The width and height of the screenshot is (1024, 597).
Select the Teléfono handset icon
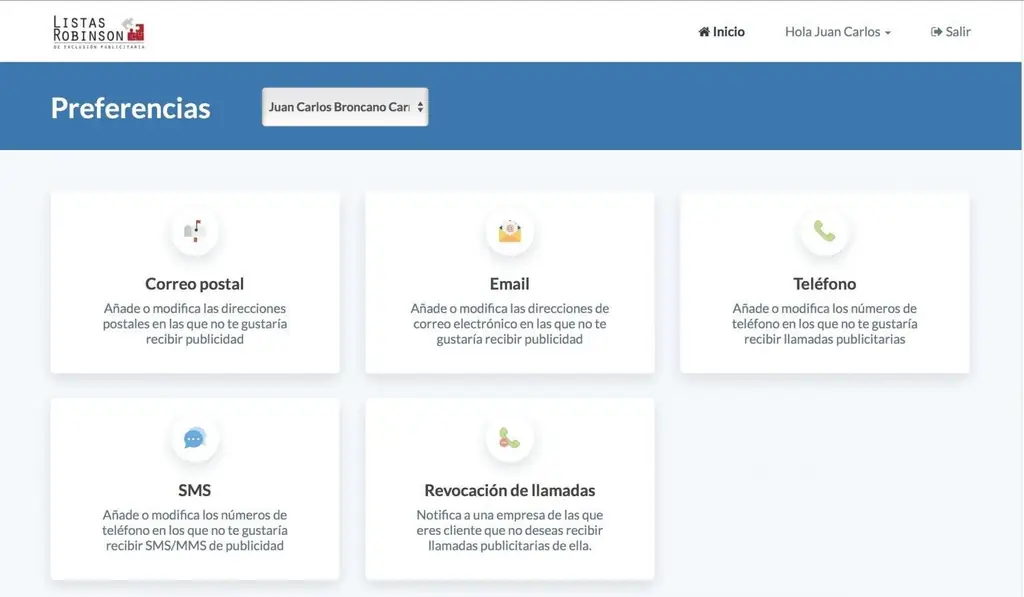(824, 231)
